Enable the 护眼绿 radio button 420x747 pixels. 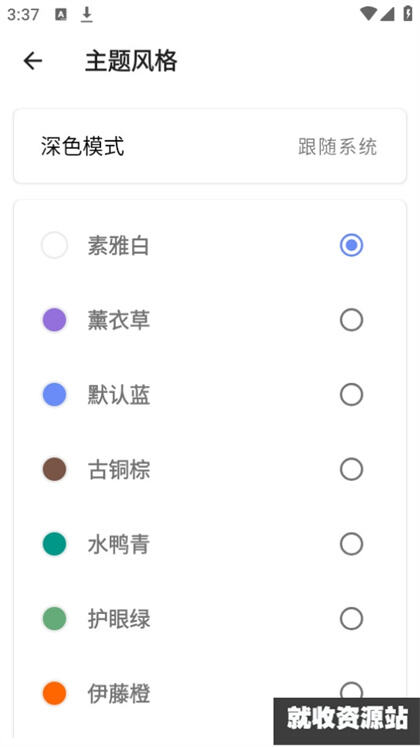click(351, 619)
